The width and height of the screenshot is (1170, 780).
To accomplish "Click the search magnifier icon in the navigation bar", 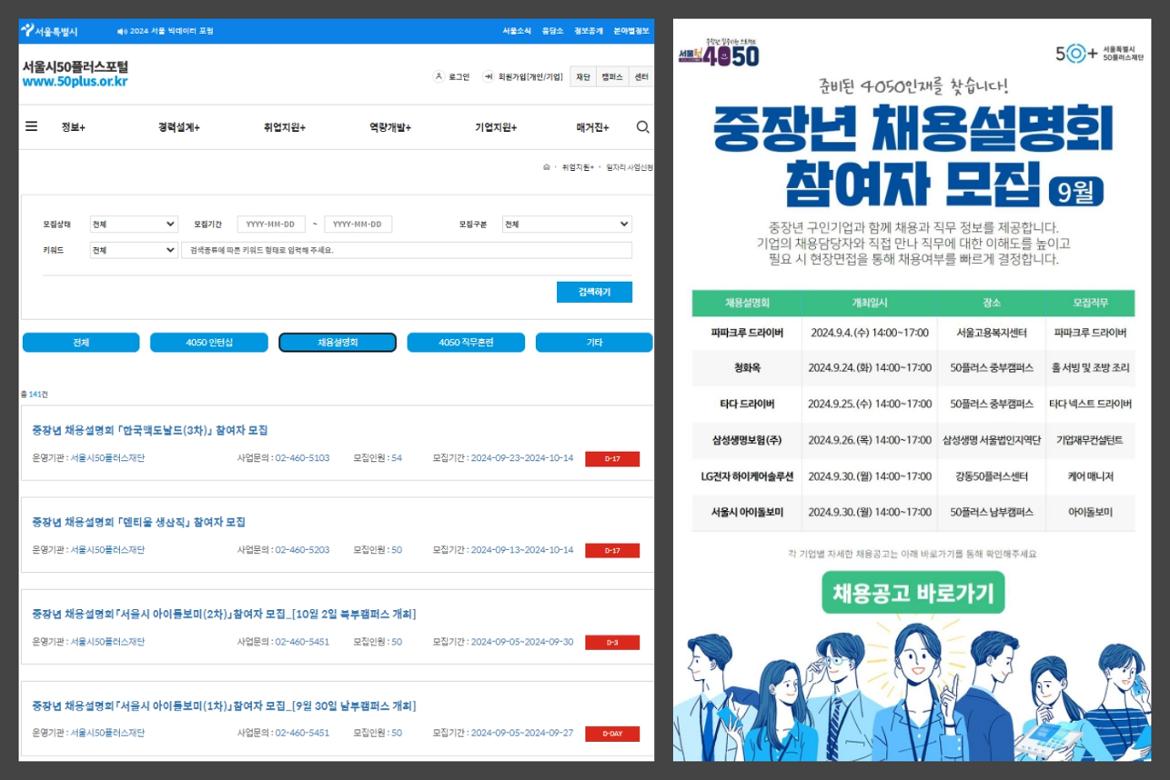I will pyautogui.click(x=643, y=127).
